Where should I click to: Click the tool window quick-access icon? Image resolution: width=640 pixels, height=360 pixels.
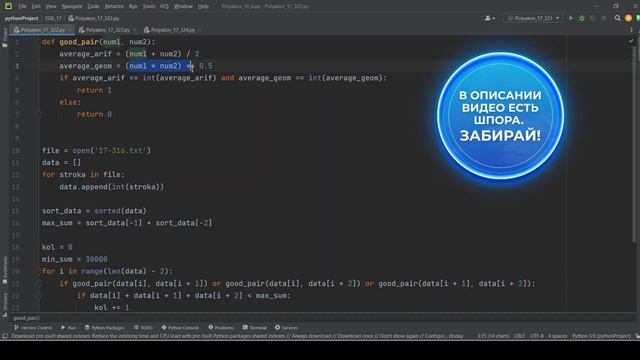point(5,336)
